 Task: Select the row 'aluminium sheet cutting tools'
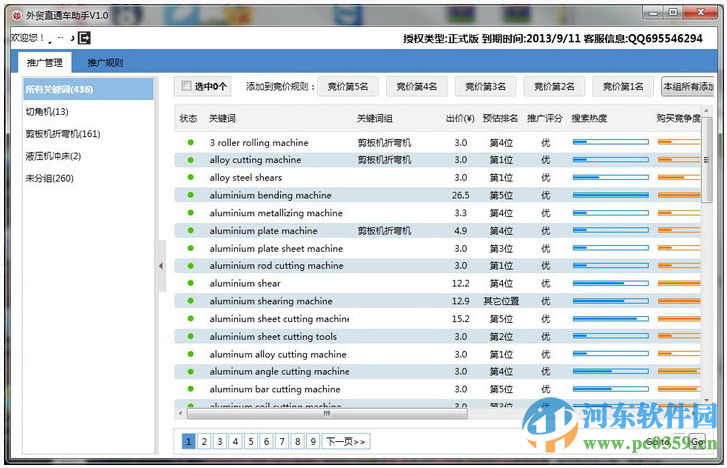[x=437, y=336]
